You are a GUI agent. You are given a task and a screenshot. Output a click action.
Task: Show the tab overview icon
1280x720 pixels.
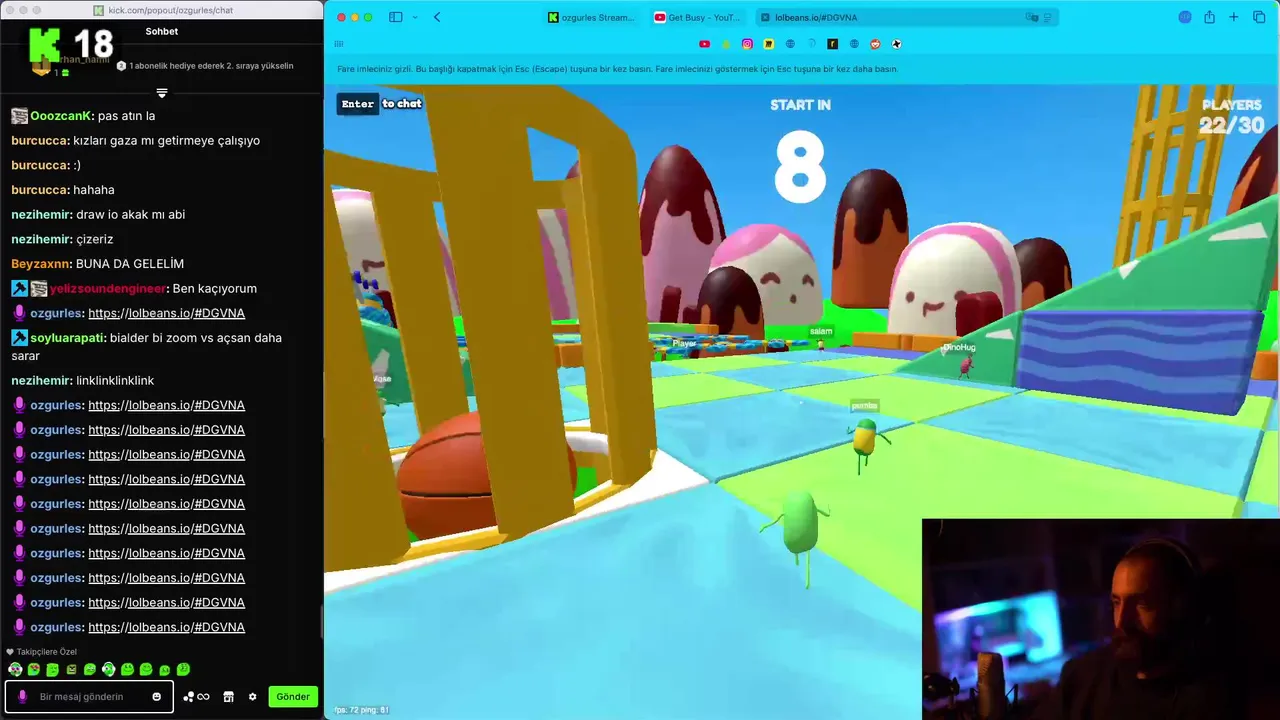click(x=1259, y=17)
